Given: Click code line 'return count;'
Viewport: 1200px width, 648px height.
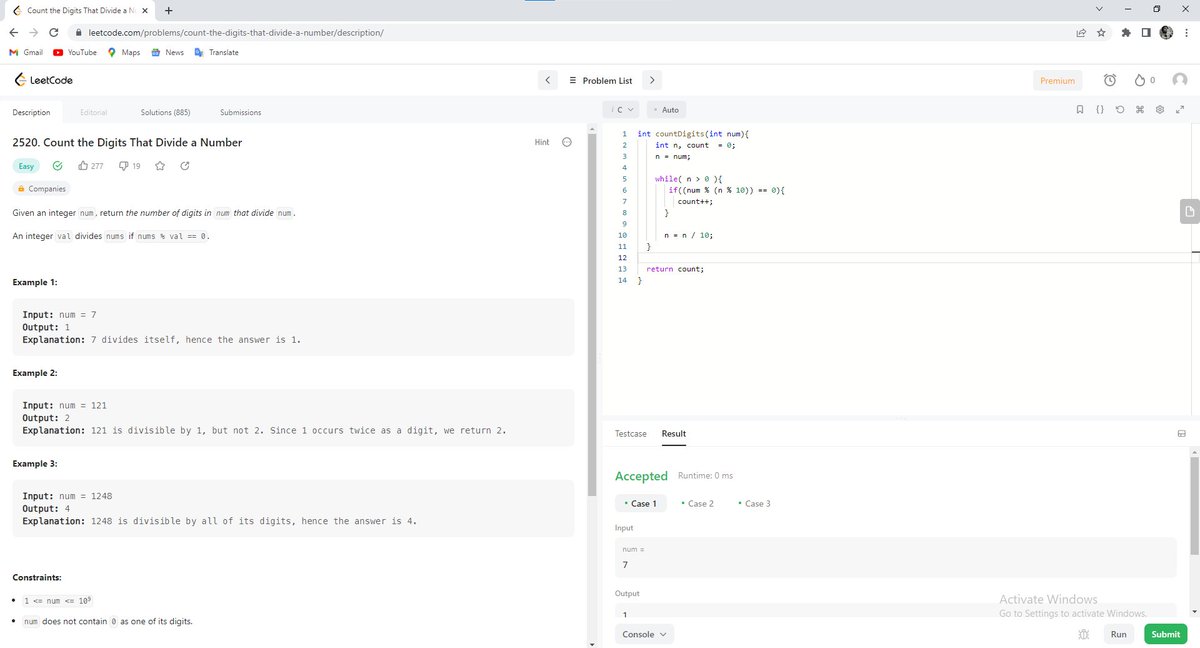Looking at the screenshot, I should pyautogui.click(x=675, y=269).
